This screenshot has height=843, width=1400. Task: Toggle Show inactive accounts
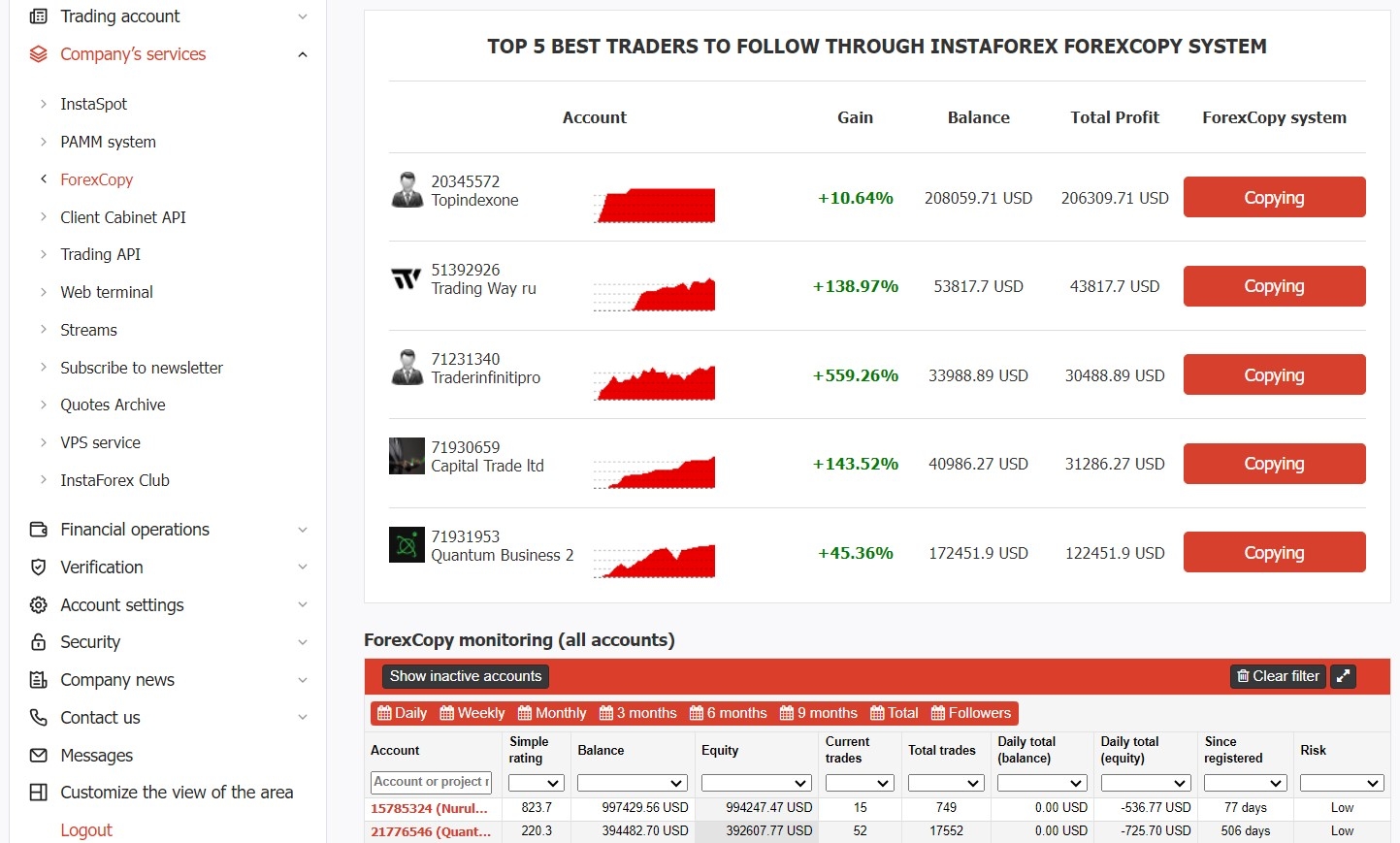click(x=465, y=676)
